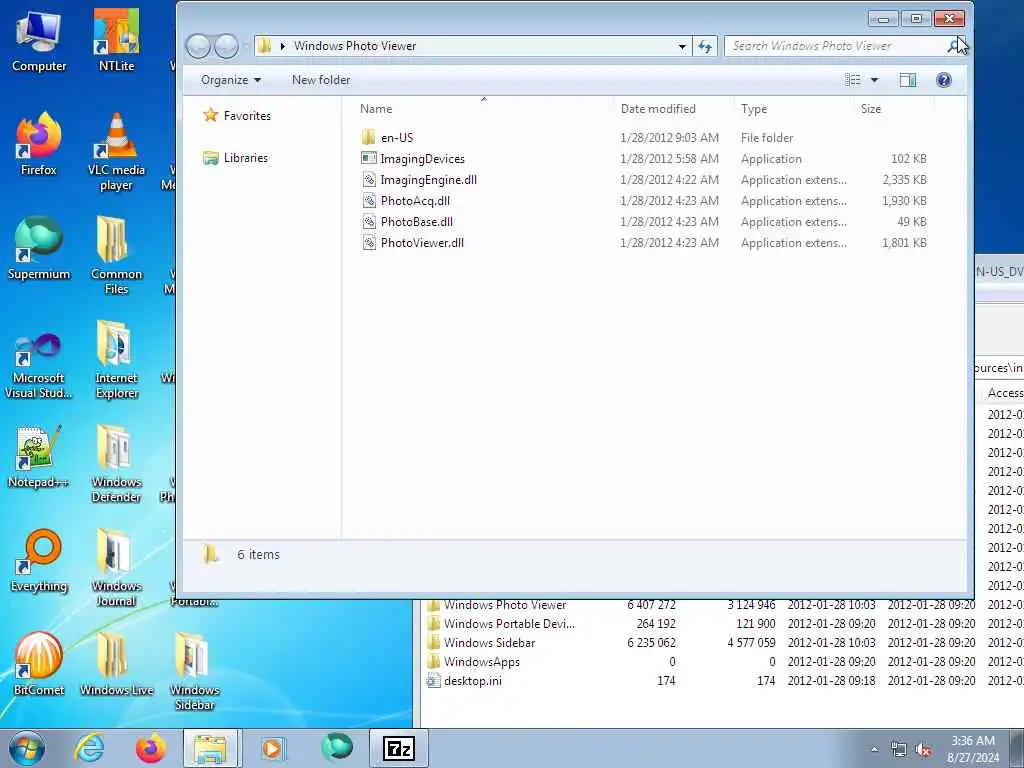Open Supermium from the taskbar
1024x768 pixels.
coord(336,748)
